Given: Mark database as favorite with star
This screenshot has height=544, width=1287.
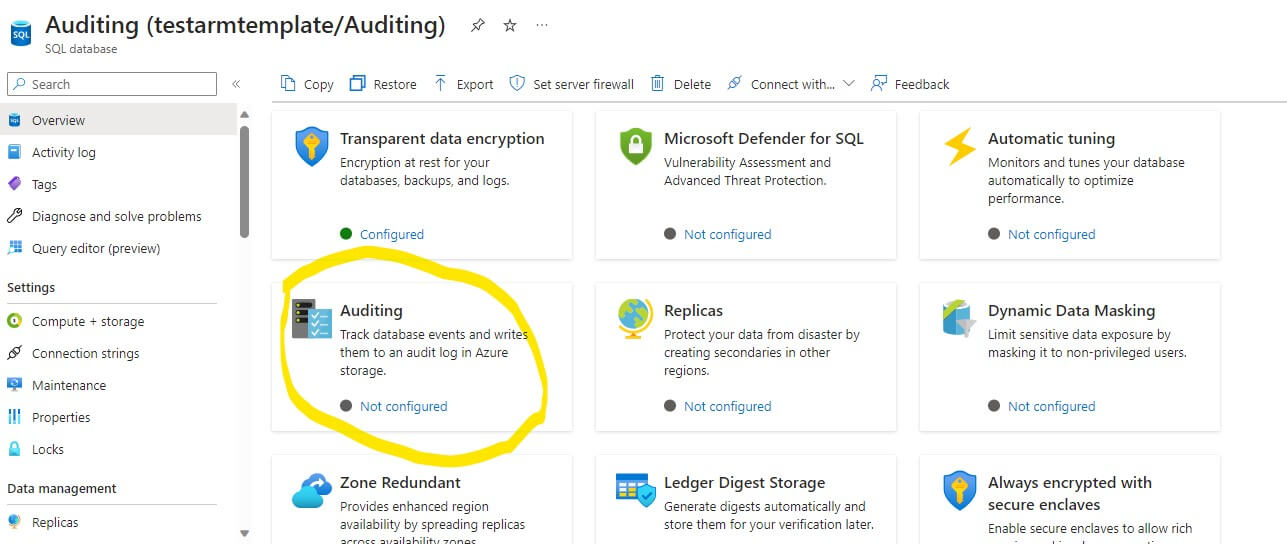Looking at the screenshot, I should point(510,26).
